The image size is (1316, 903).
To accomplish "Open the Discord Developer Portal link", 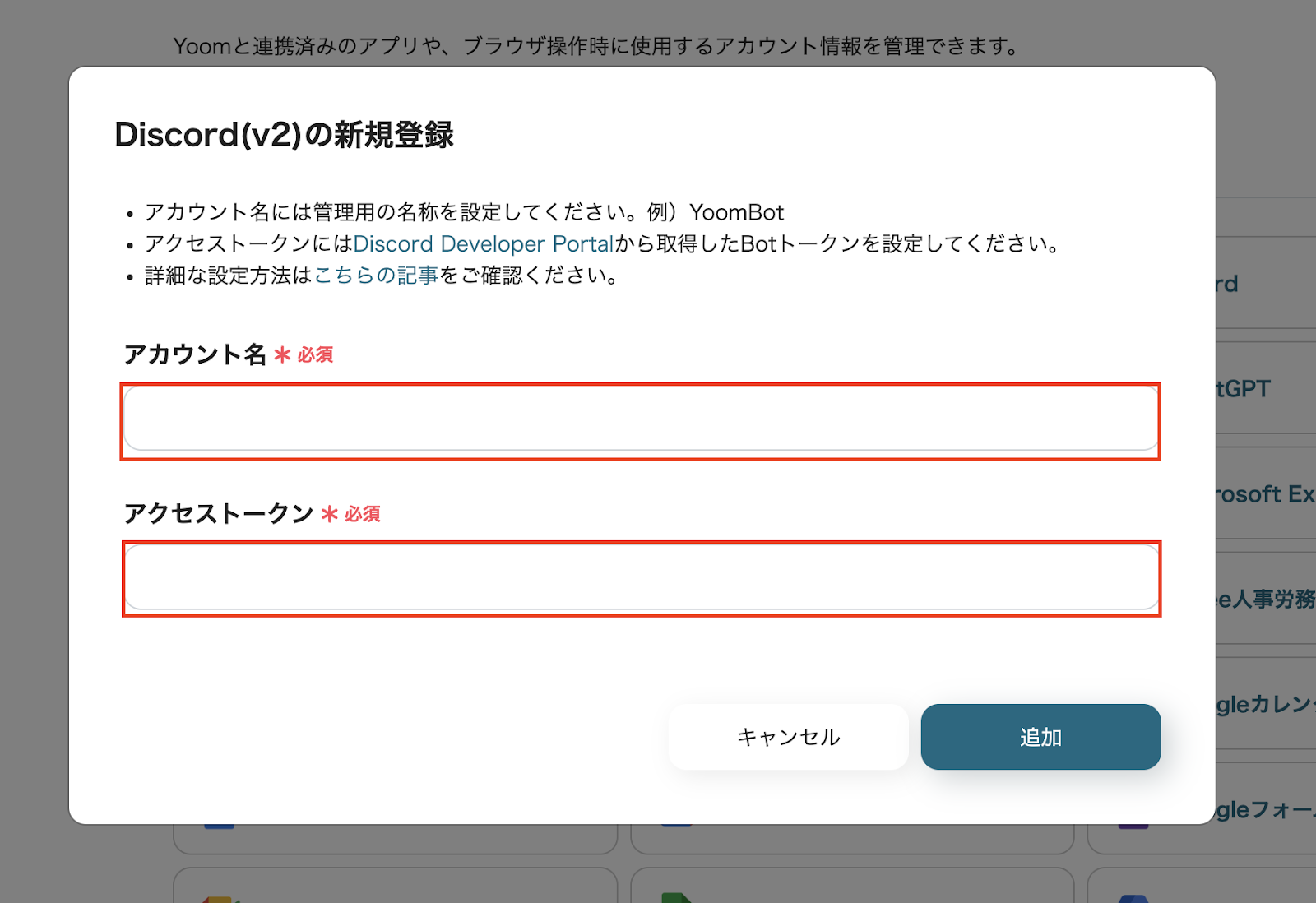I will tap(484, 244).
